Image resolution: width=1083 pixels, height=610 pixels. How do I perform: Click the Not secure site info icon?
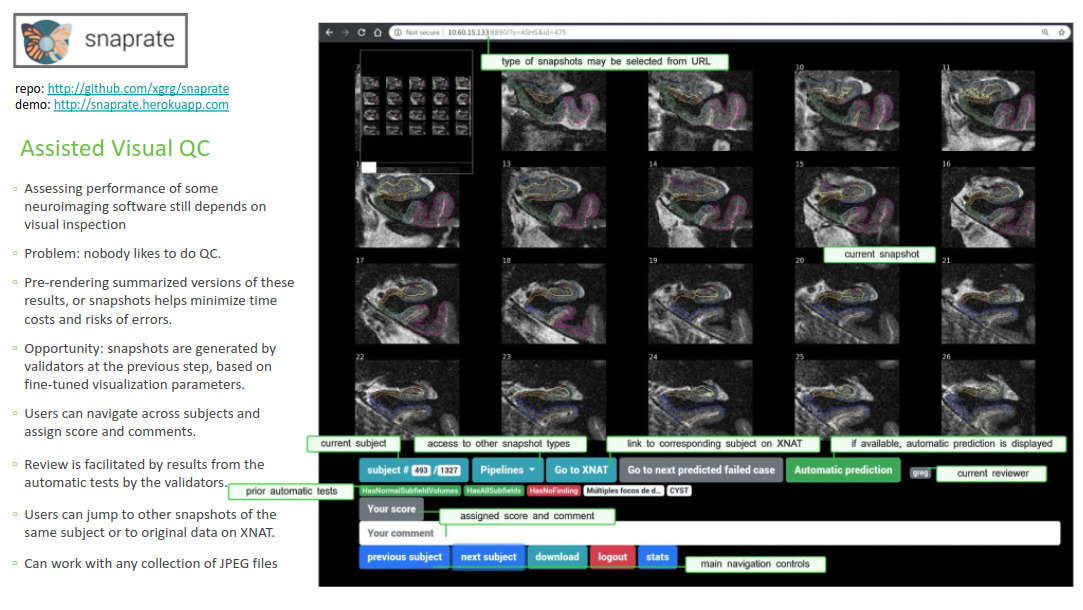pos(398,32)
